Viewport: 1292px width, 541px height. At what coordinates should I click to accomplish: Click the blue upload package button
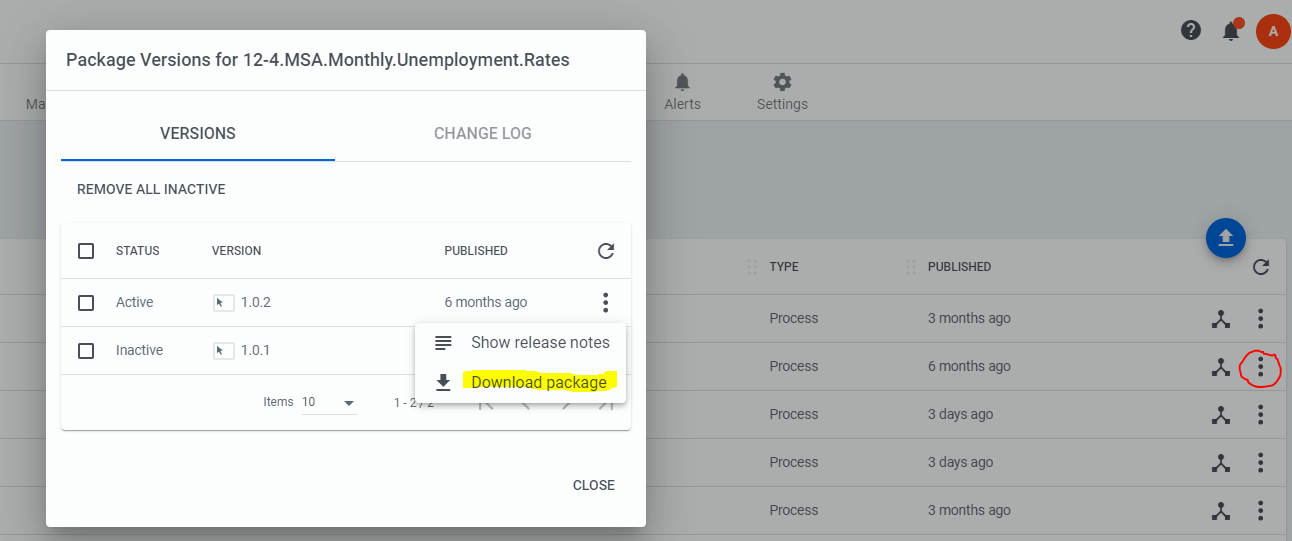(x=1226, y=238)
